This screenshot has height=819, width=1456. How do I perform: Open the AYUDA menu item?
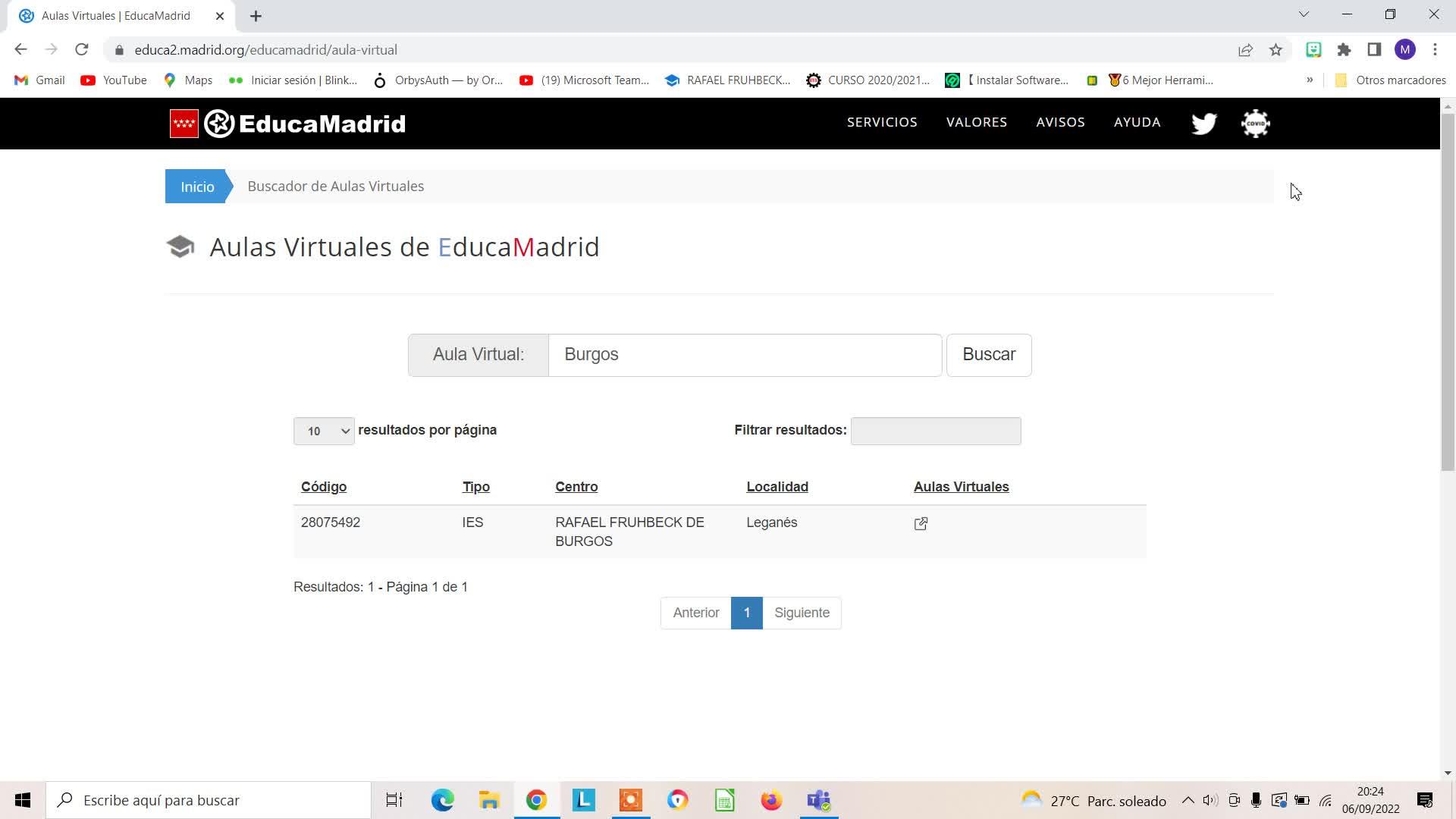tap(1137, 122)
